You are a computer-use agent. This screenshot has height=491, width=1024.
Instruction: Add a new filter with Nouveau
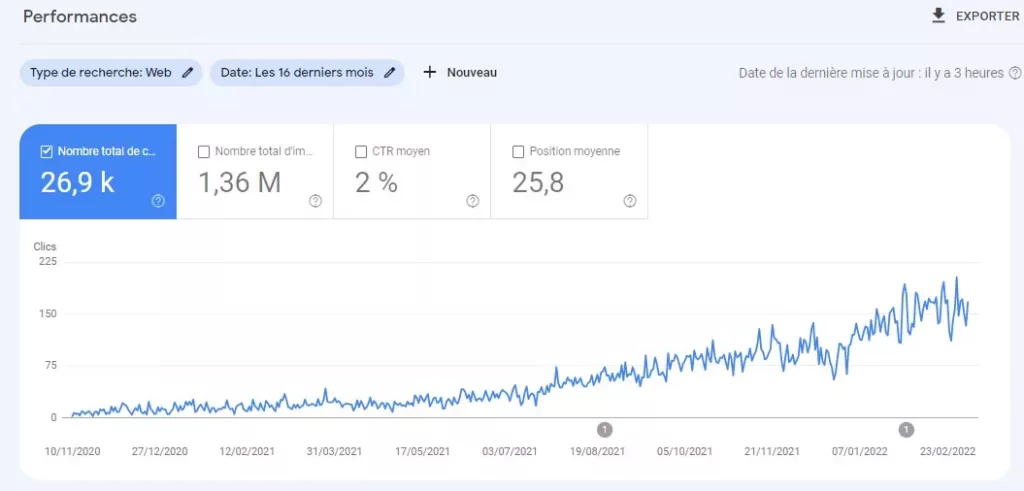click(460, 72)
